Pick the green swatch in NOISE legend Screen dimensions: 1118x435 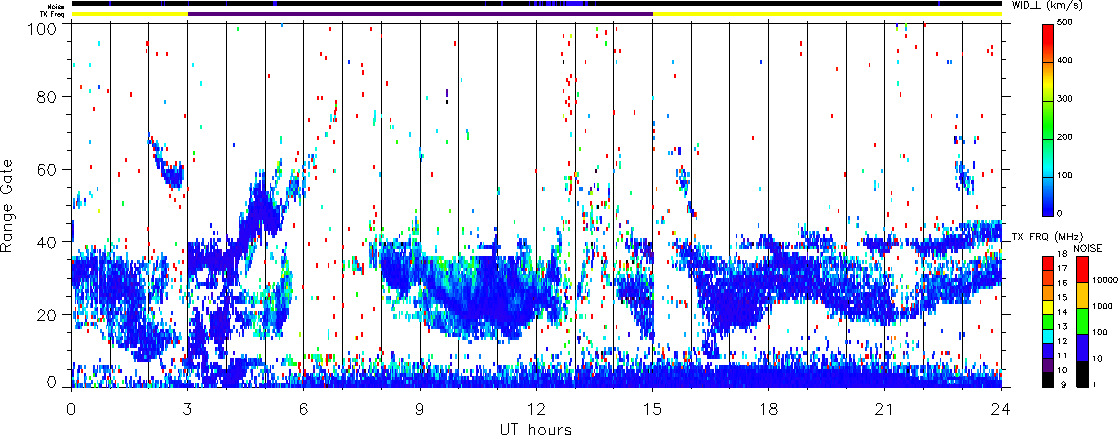click(x=1083, y=321)
